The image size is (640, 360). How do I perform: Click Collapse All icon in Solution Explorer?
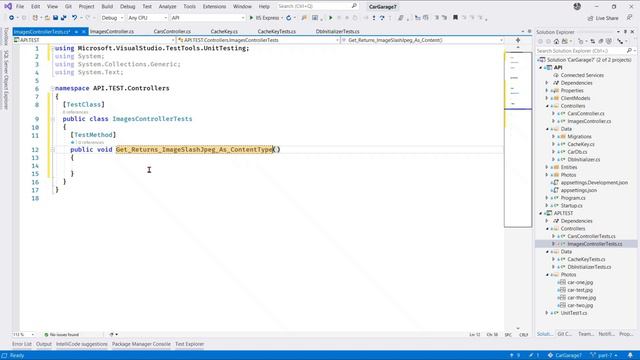(601, 42)
